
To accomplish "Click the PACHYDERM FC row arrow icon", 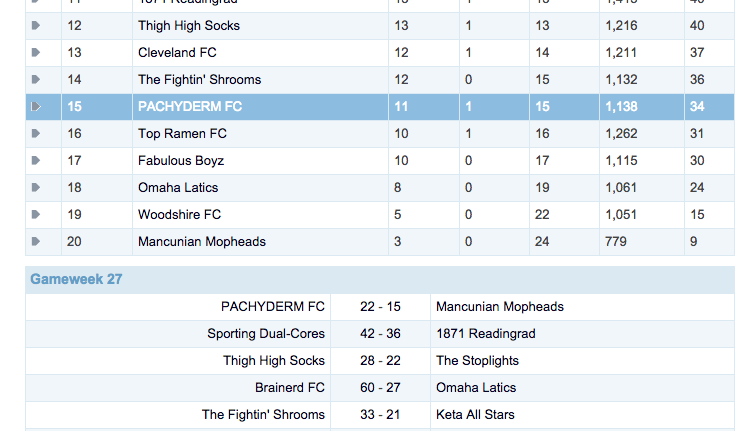I will (36, 107).
